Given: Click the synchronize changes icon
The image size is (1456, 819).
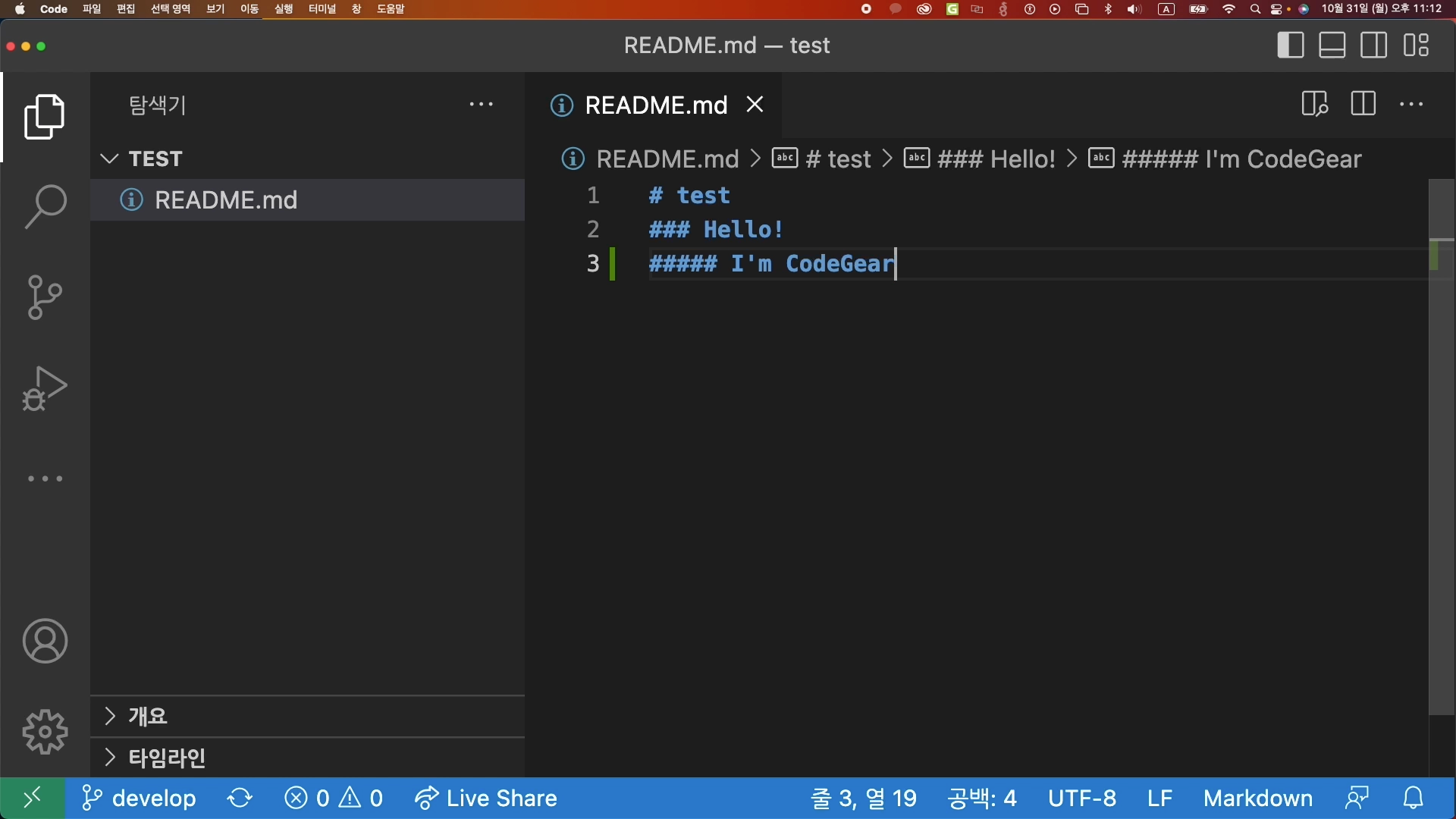Looking at the screenshot, I should pyautogui.click(x=240, y=798).
